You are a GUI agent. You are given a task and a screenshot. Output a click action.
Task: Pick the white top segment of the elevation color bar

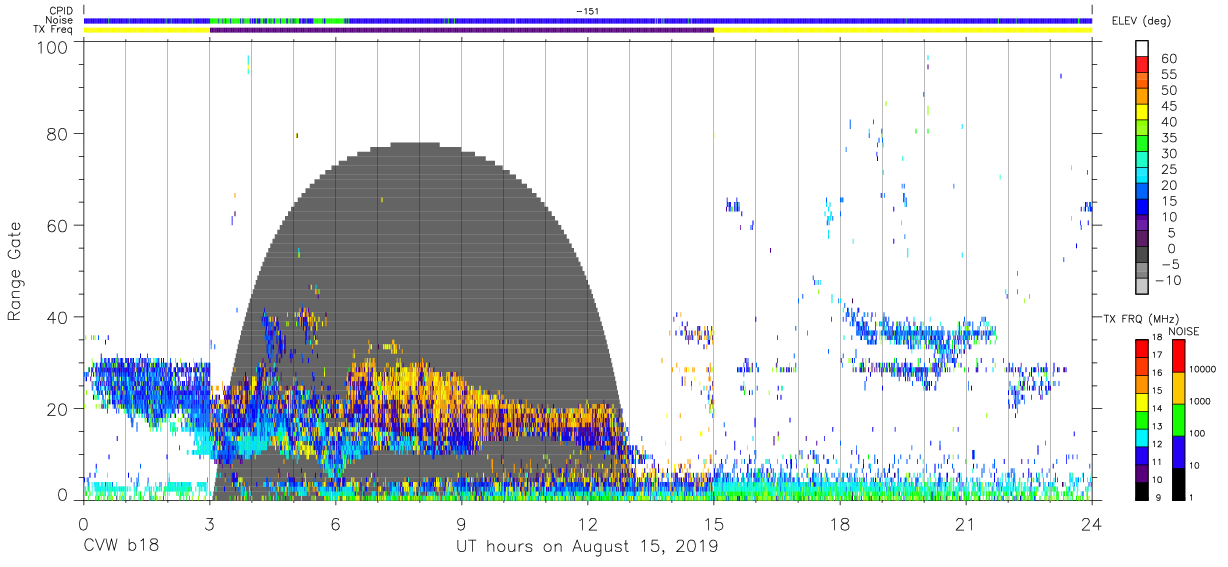pyautogui.click(x=1142, y=49)
